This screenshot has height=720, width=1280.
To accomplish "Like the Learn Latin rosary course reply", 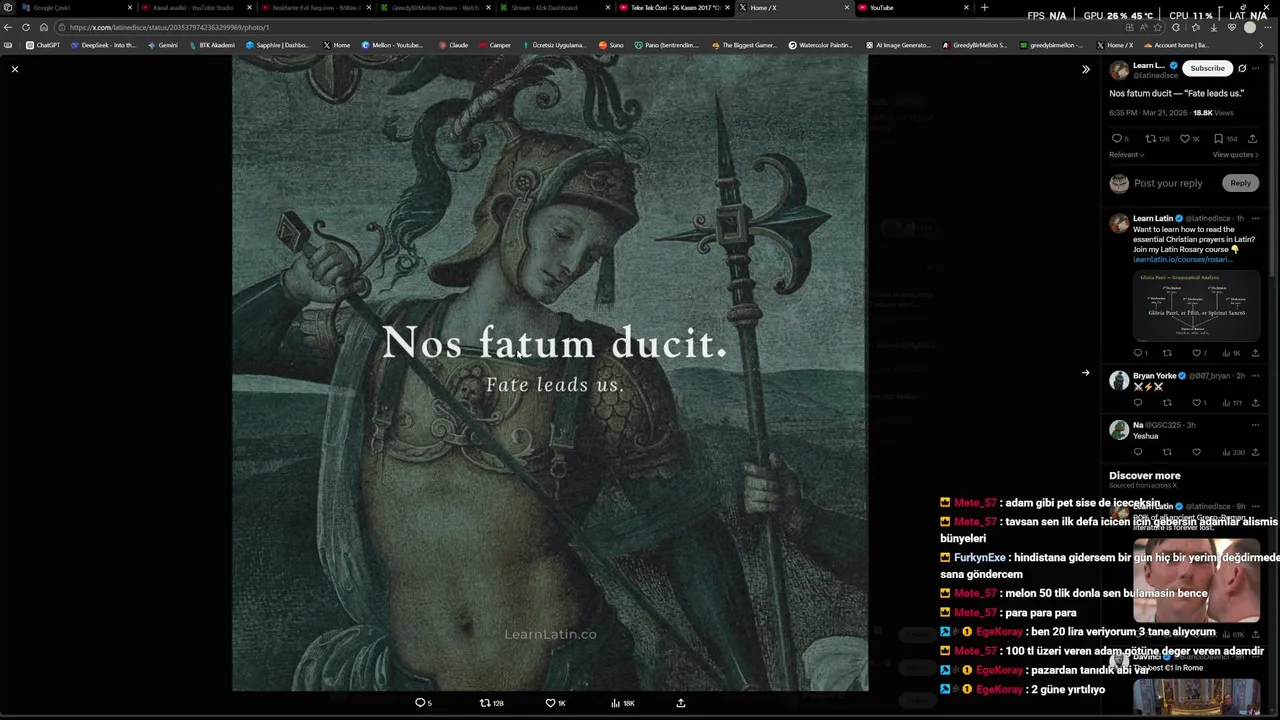I will click(x=1196, y=353).
